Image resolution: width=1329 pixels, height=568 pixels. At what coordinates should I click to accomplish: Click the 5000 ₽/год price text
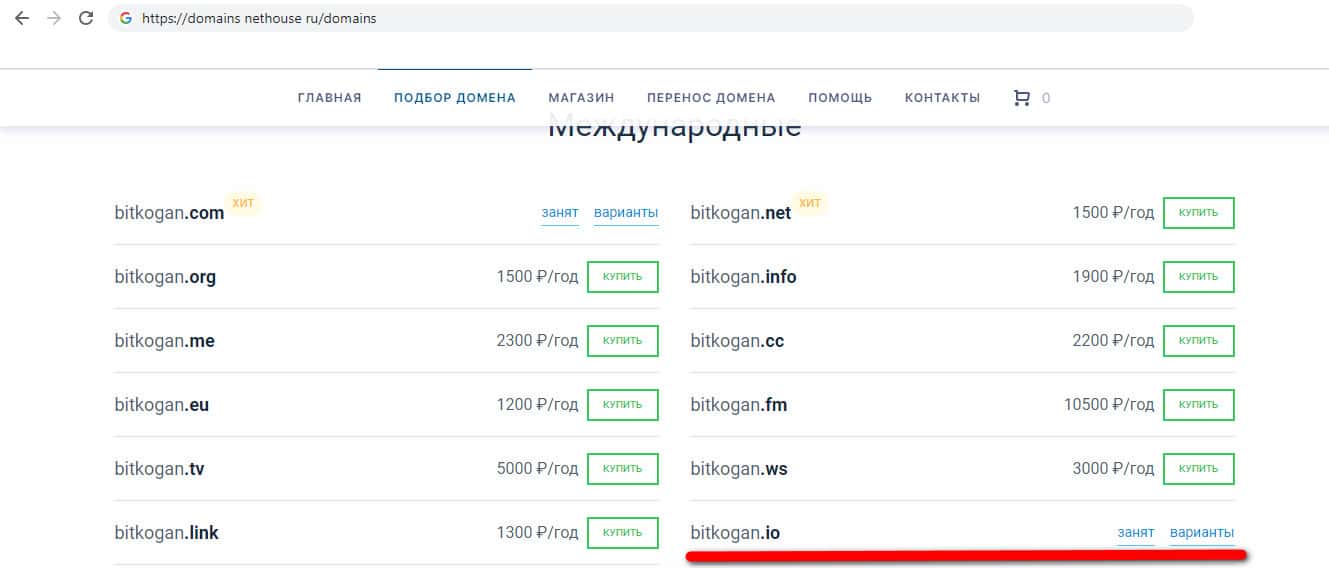pyautogui.click(x=537, y=469)
